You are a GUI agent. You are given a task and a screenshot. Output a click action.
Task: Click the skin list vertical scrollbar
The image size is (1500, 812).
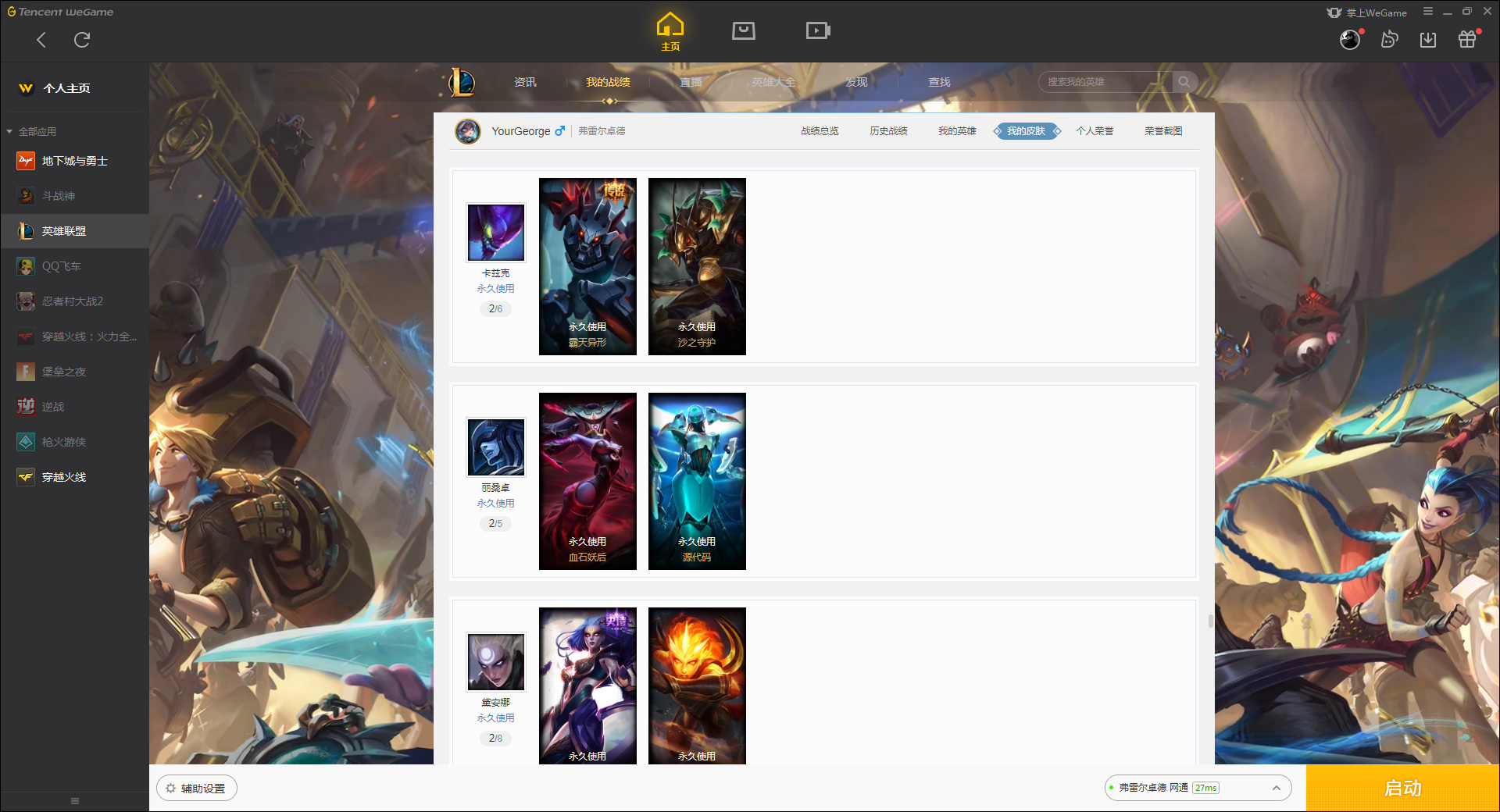click(x=1210, y=621)
